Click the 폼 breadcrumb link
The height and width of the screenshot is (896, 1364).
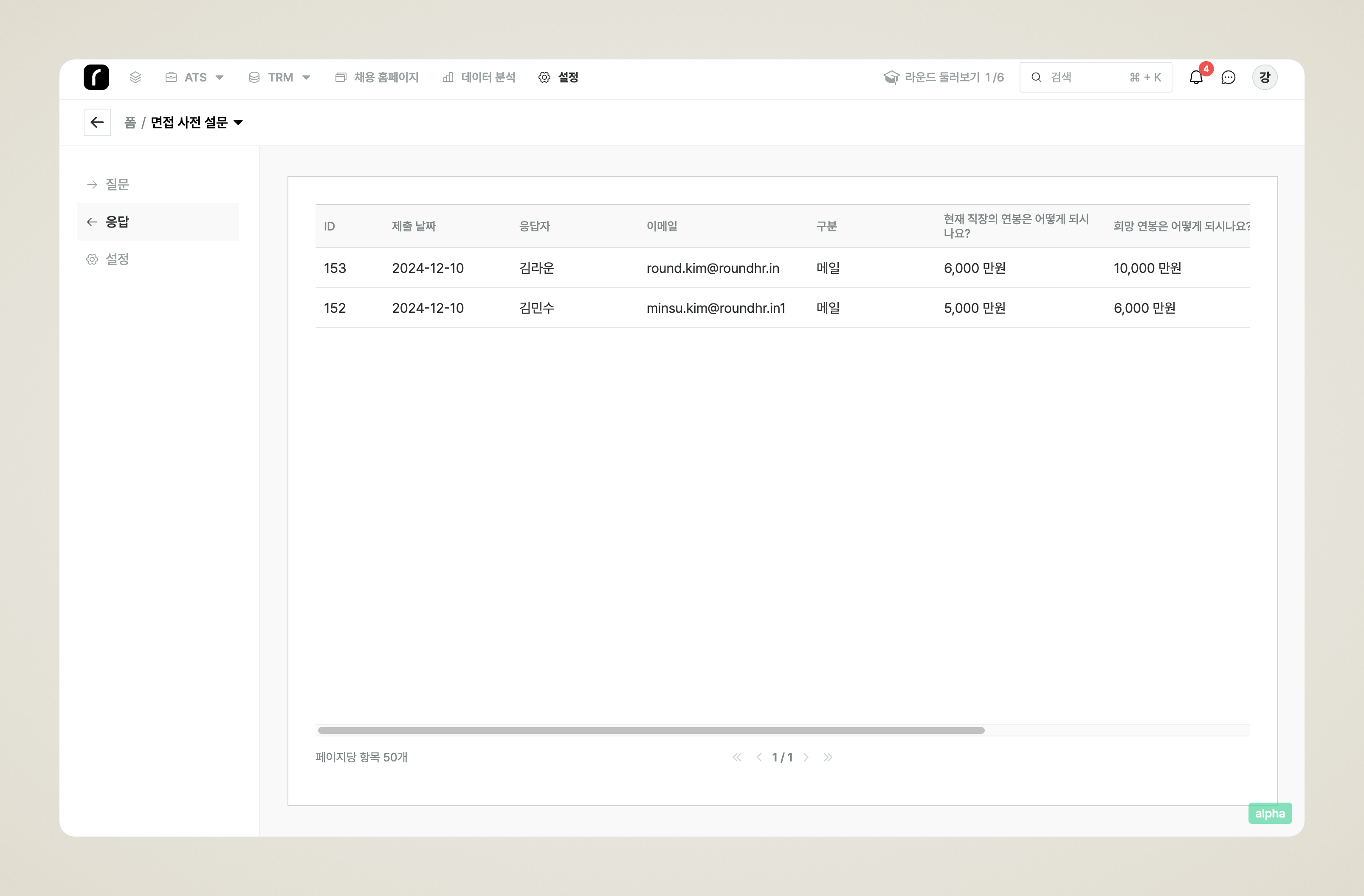click(130, 122)
